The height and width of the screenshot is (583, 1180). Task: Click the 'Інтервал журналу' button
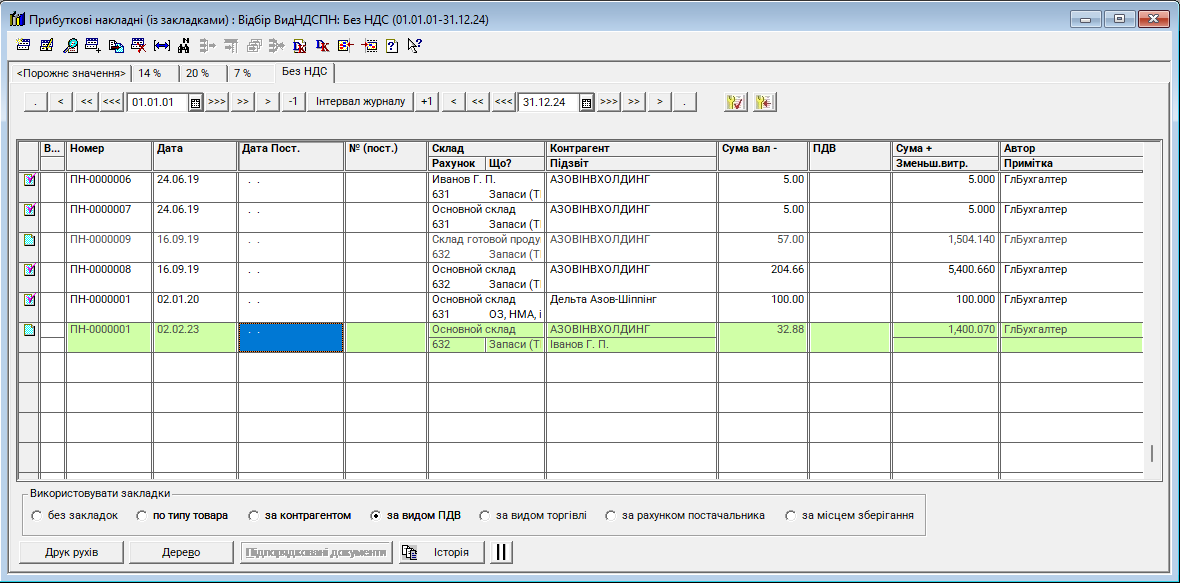360,102
